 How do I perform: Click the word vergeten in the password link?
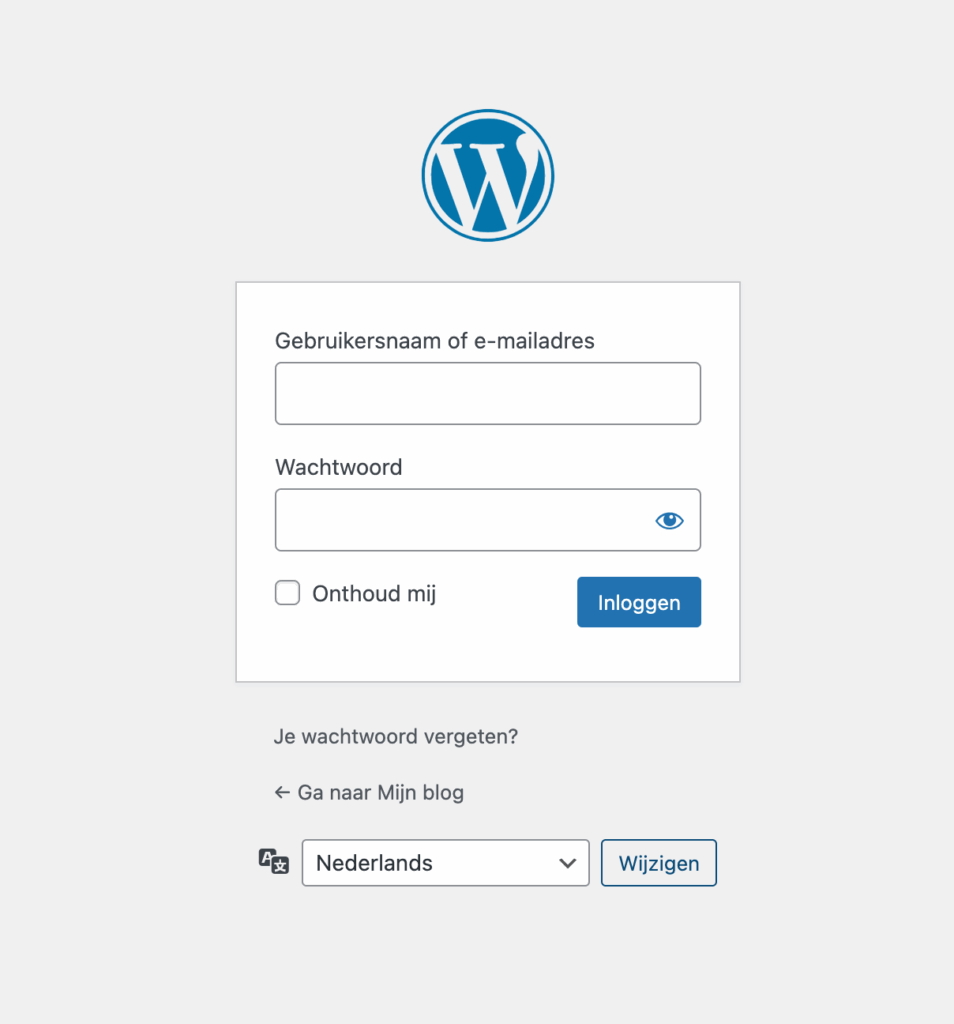pyautogui.click(x=471, y=737)
